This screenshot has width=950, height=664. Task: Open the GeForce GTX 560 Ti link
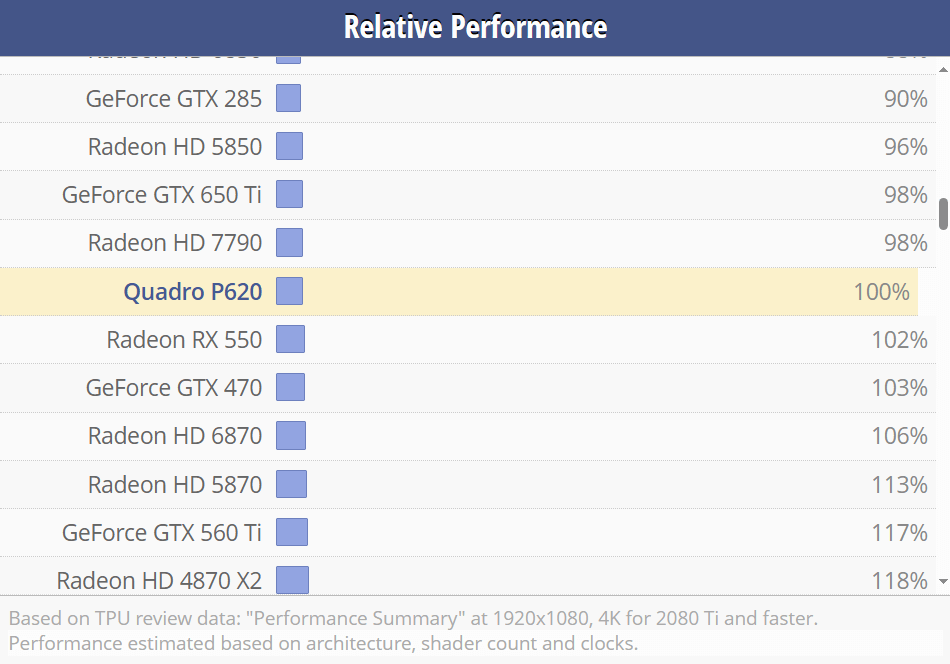(x=162, y=533)
